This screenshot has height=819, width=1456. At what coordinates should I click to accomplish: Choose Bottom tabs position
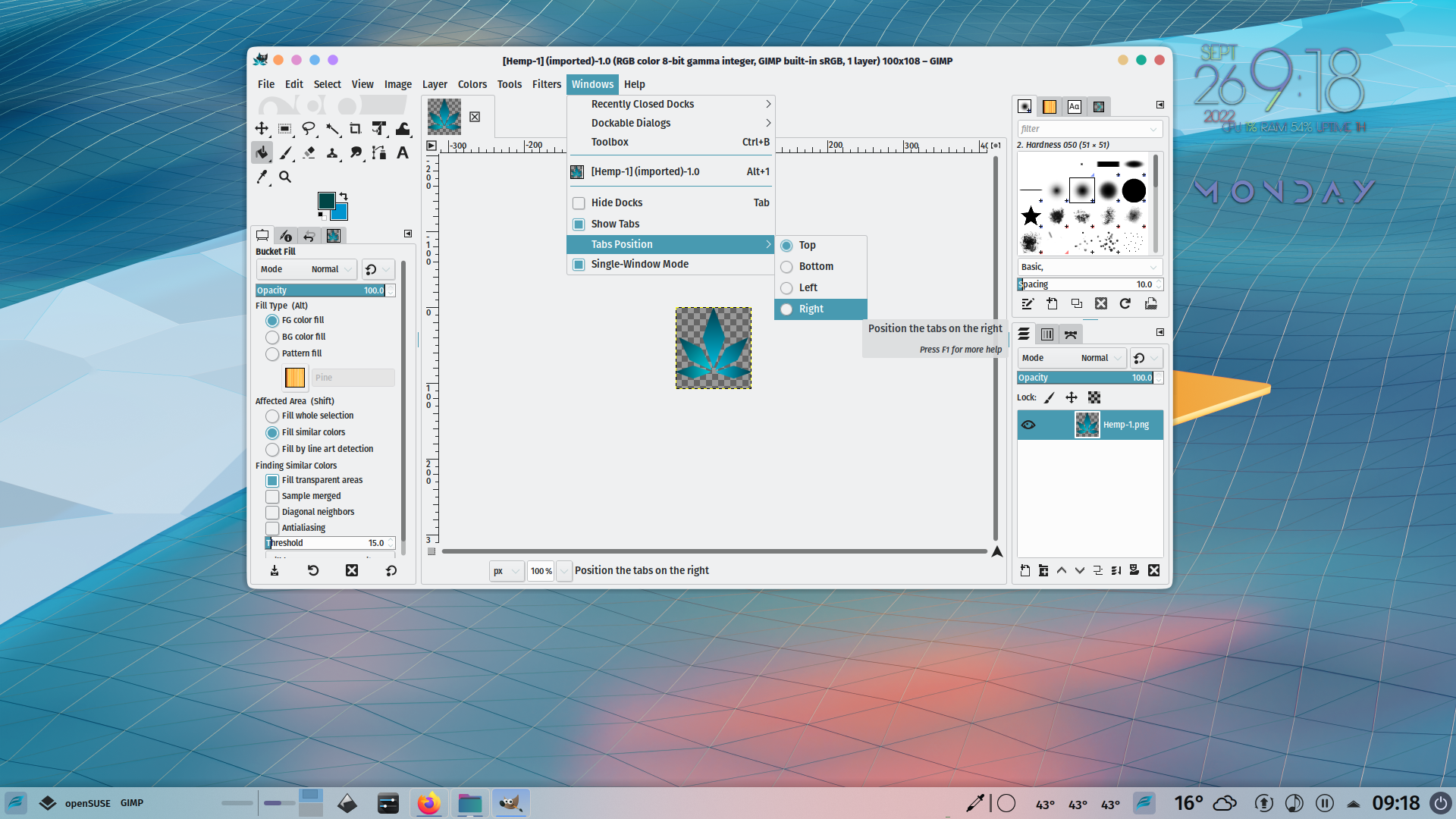[x=821, y=267]
